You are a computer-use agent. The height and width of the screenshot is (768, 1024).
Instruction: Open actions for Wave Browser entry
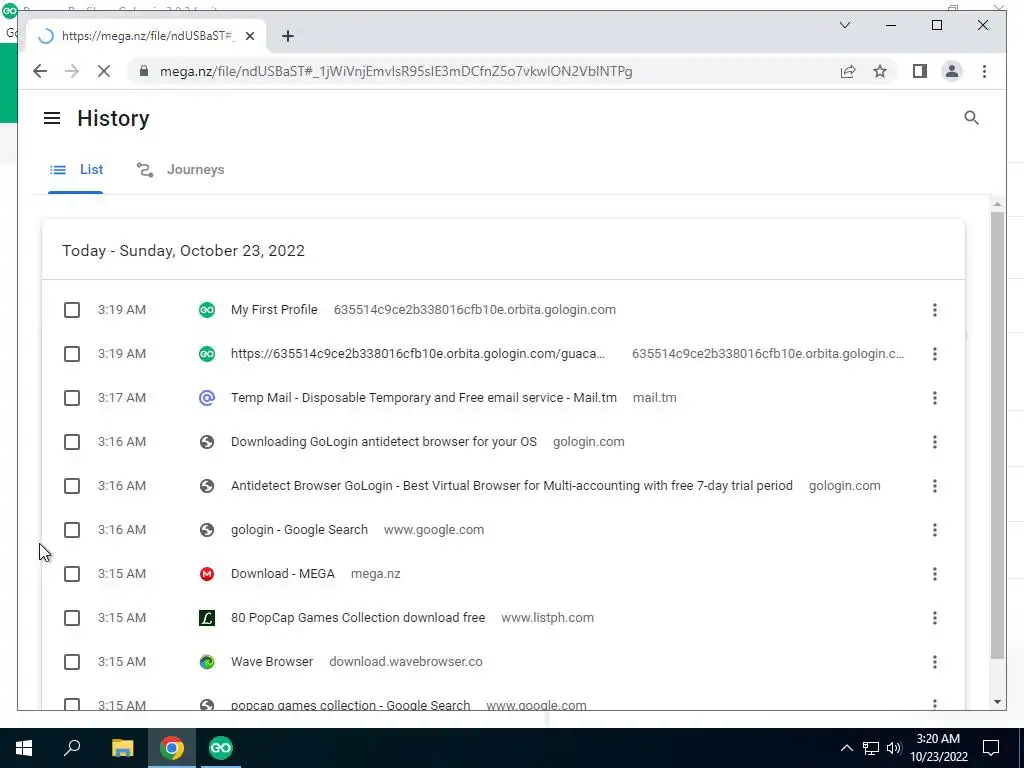point(935,662)
